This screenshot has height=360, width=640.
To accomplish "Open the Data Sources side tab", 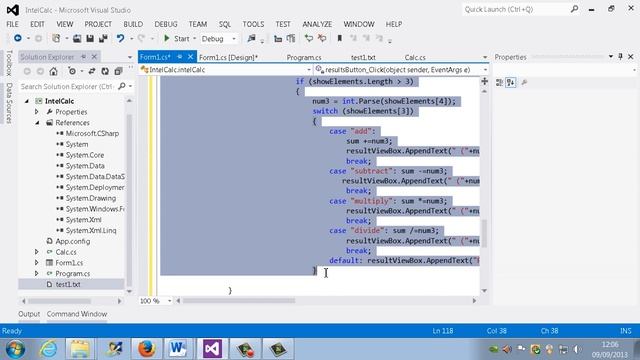I will tap(9, 103).
